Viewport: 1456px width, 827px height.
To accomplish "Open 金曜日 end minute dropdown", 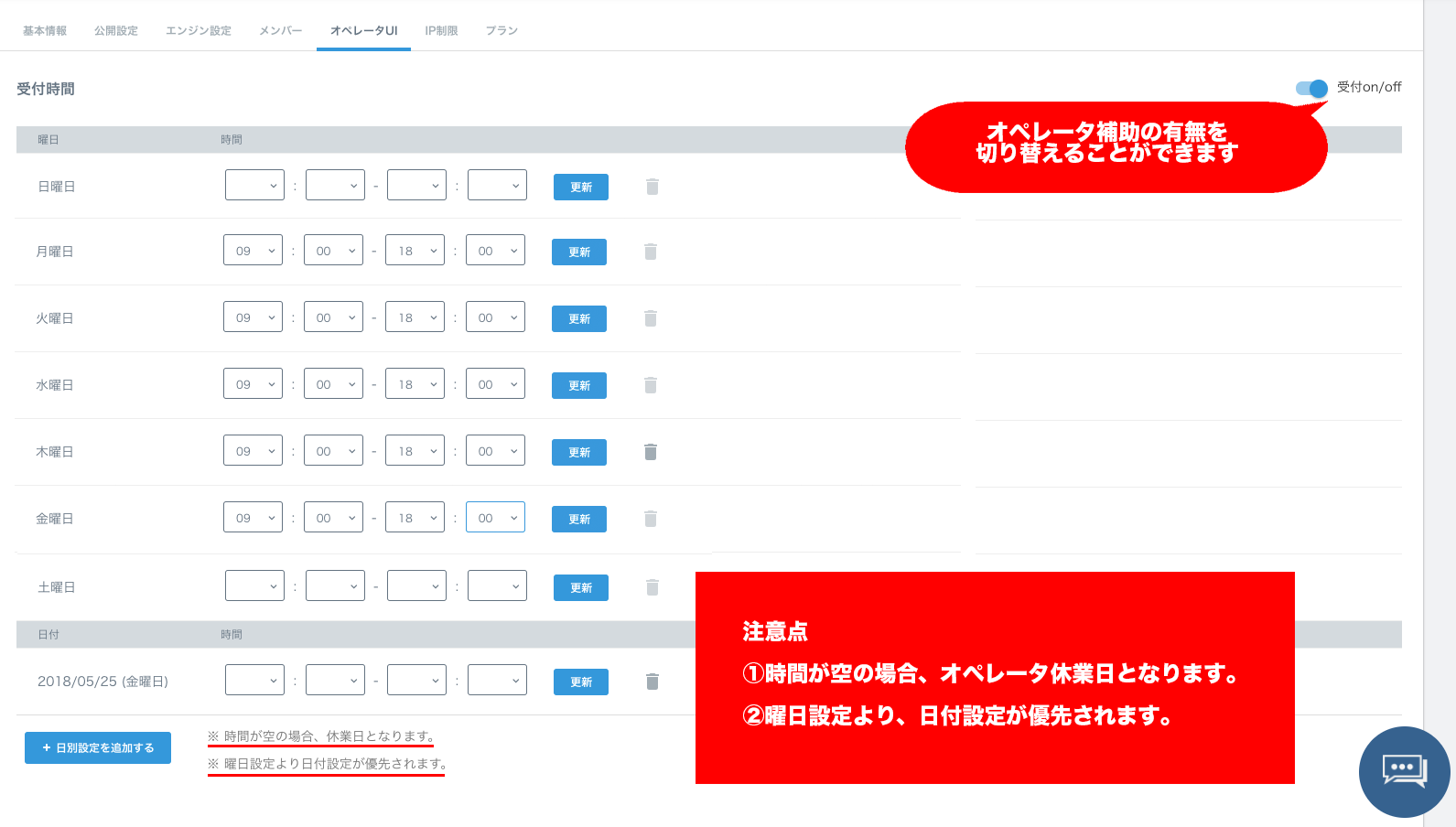I will 495,517.
